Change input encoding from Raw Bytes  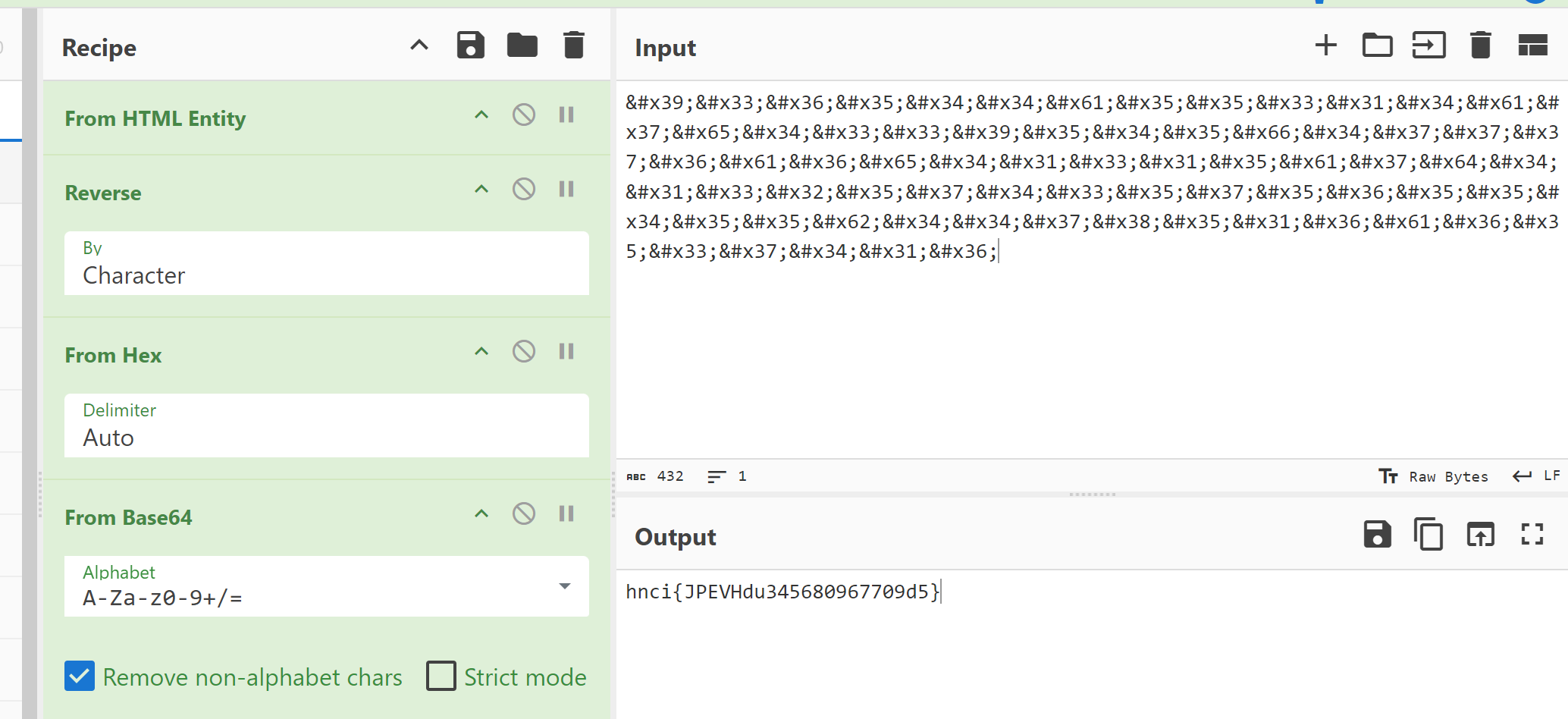pos(1433,476)
